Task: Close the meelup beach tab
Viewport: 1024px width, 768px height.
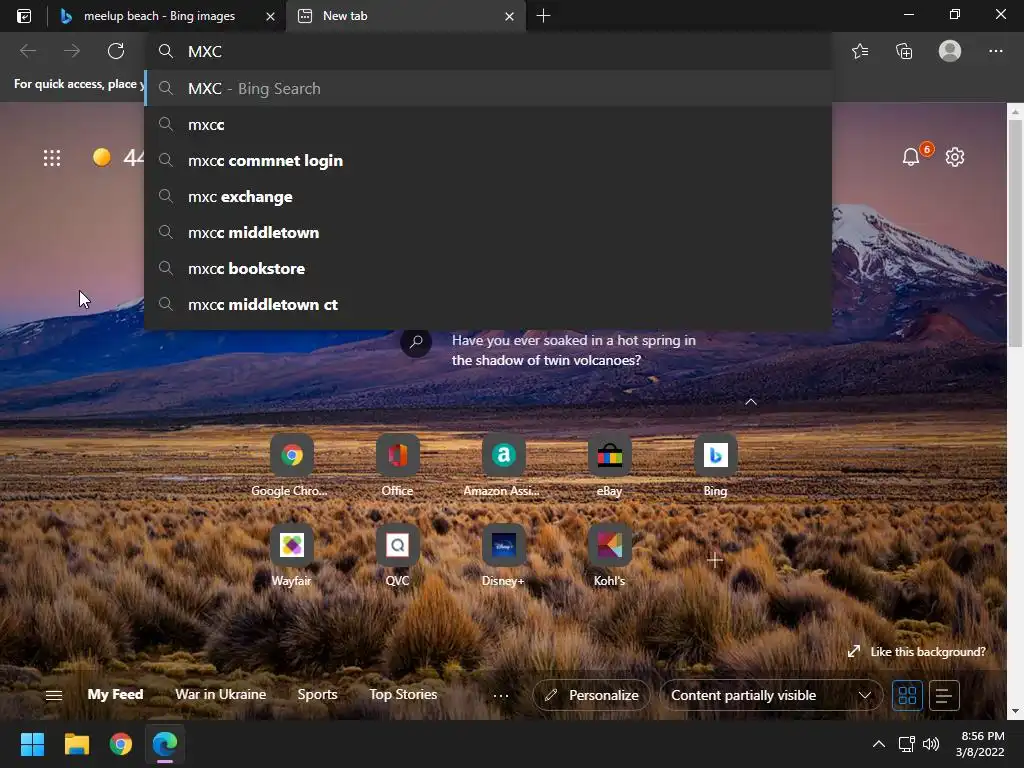Action: click(270, 16)
